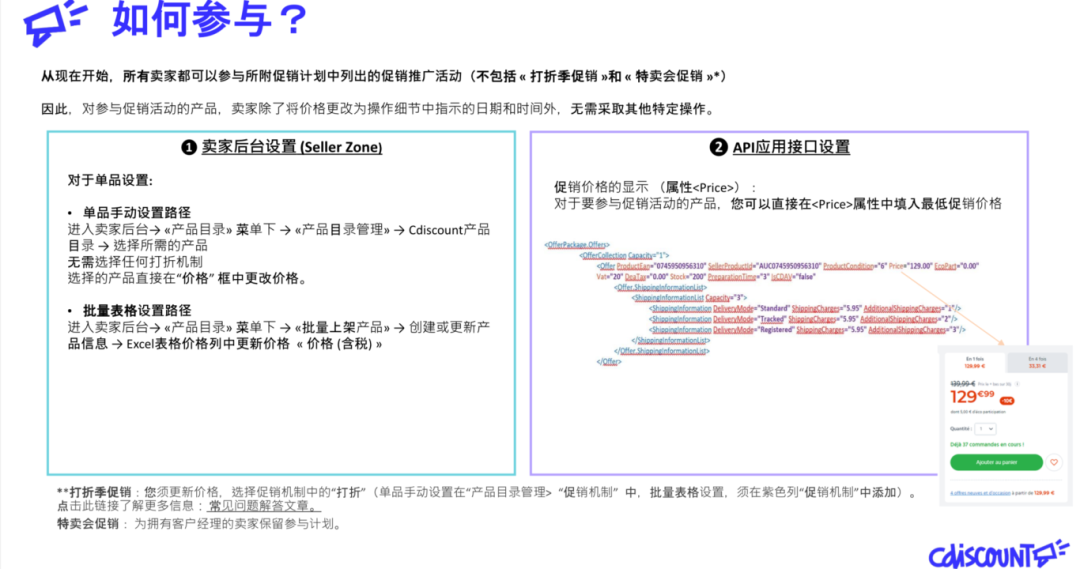Click the XML line with DeliveryMode="Standard"
Viewport: 1080px width, 569px height.
[x=804, y=309]
